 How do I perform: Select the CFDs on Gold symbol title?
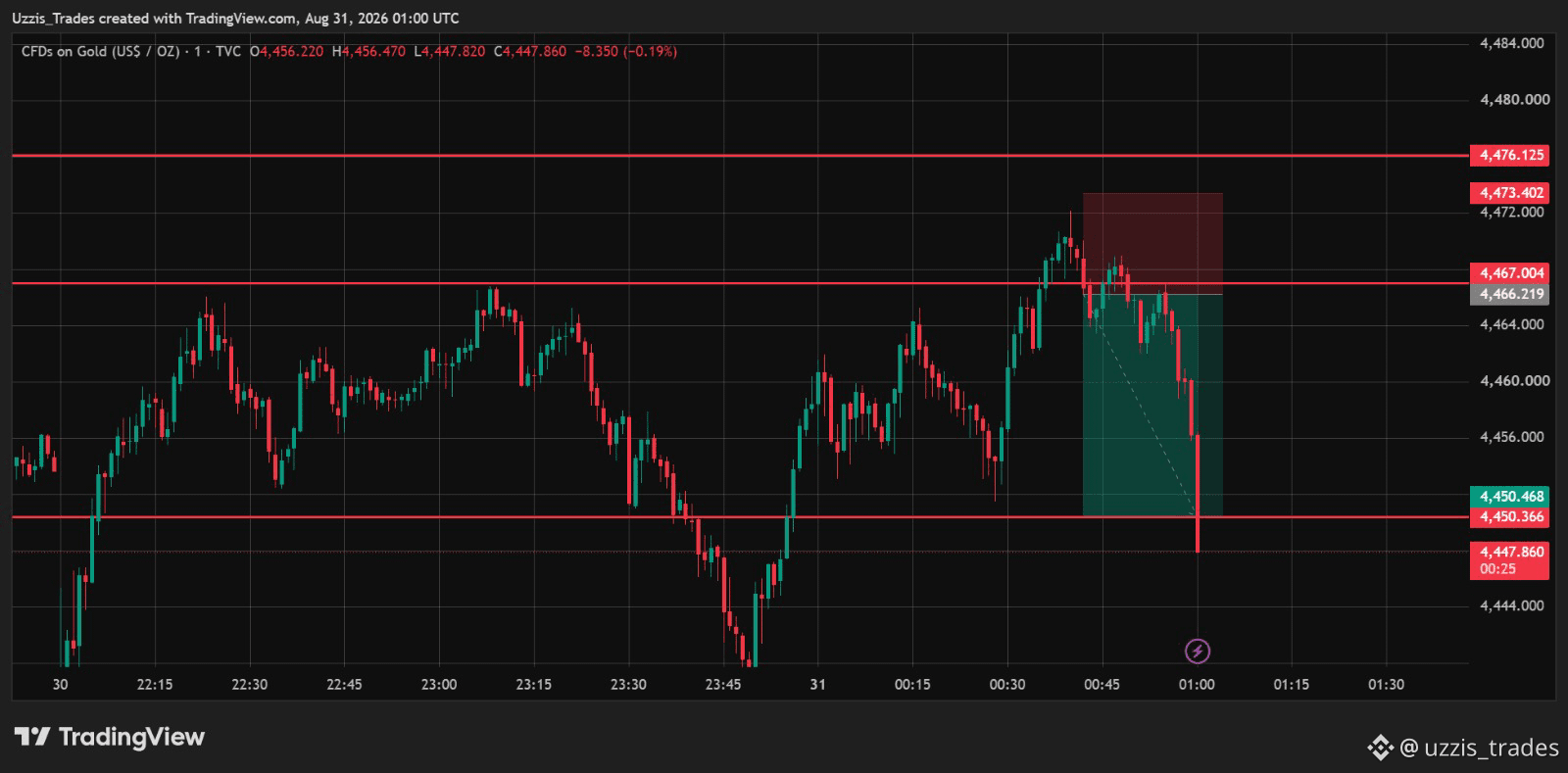click(x=100, y=51)
